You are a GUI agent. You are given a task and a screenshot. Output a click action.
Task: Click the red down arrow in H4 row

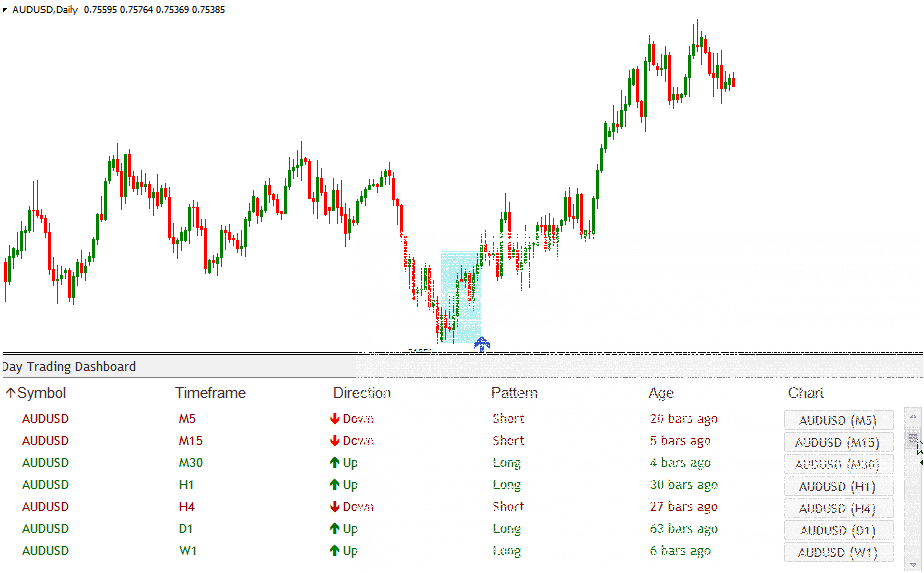pos(335,507)
